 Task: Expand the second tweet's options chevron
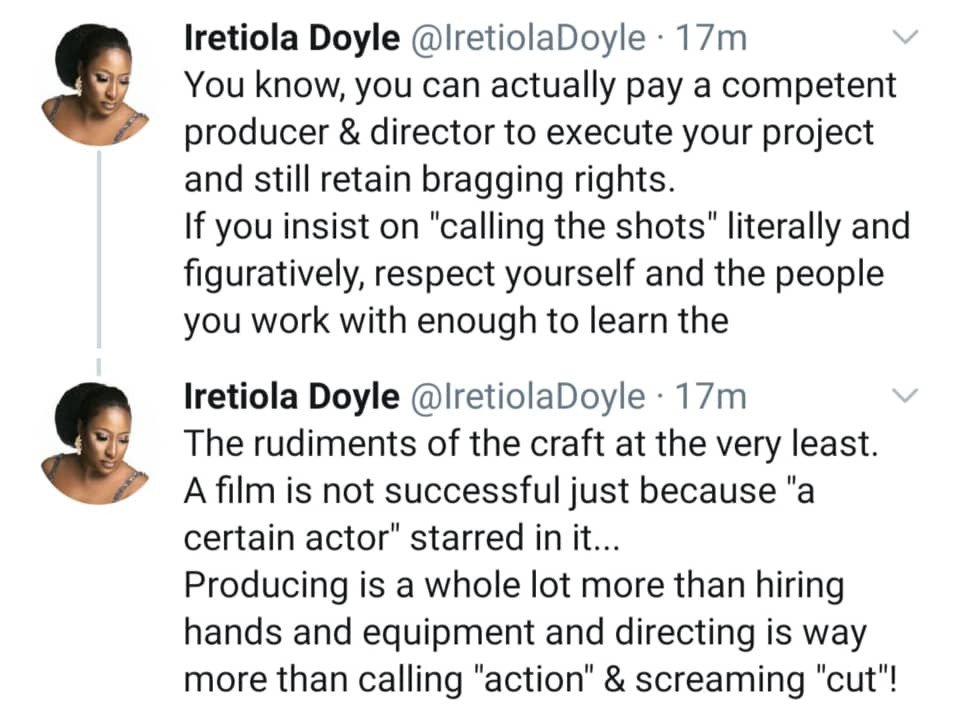(905, 395)
